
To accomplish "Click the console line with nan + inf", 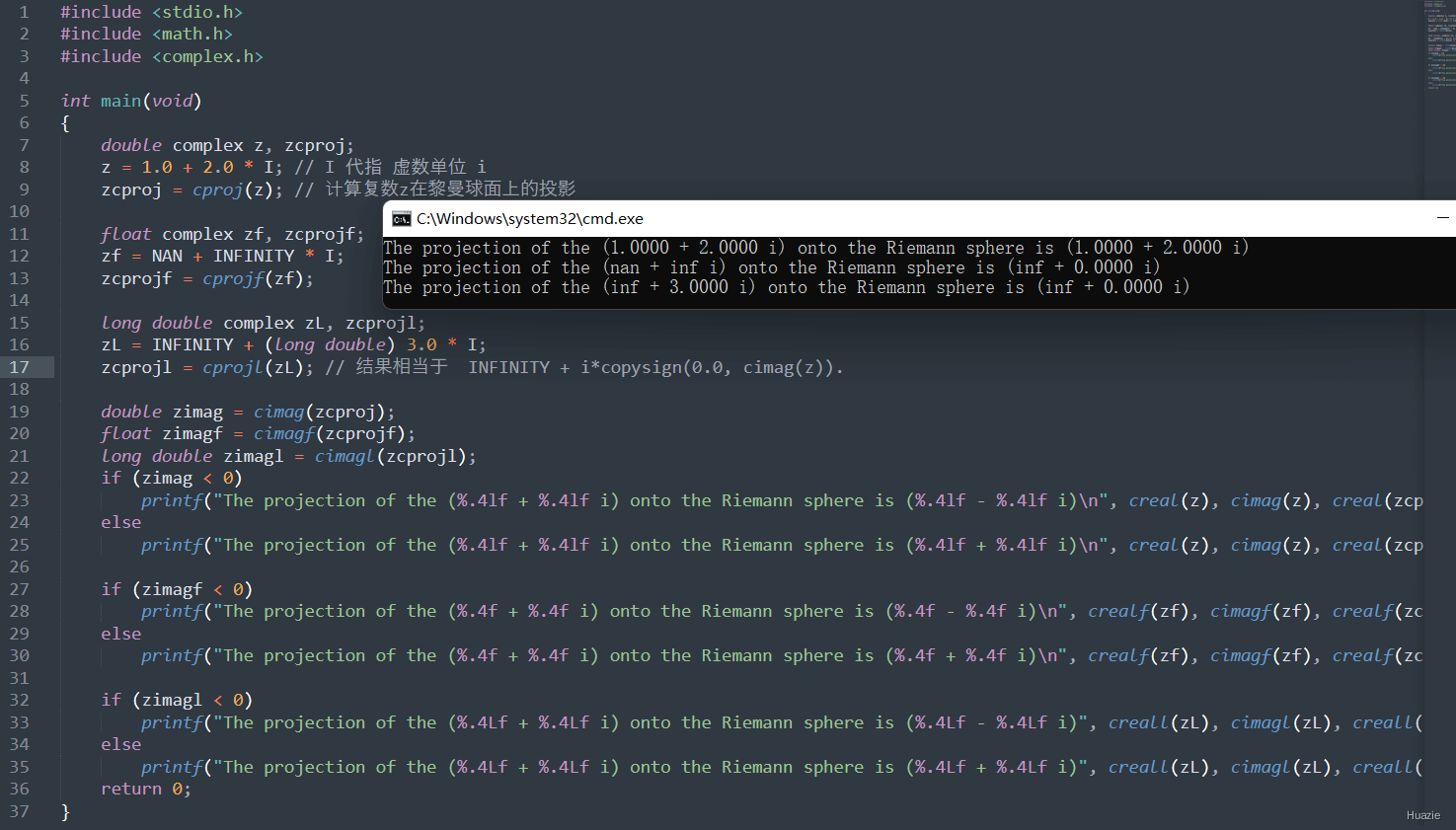I will click(x=771, y=267).
